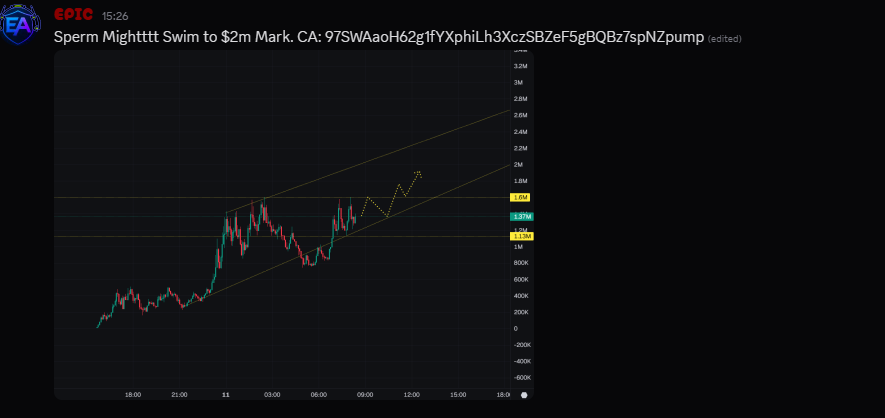Click the 2.2M price axis label
The image size is (885, 418).
[x=520, y=148]
